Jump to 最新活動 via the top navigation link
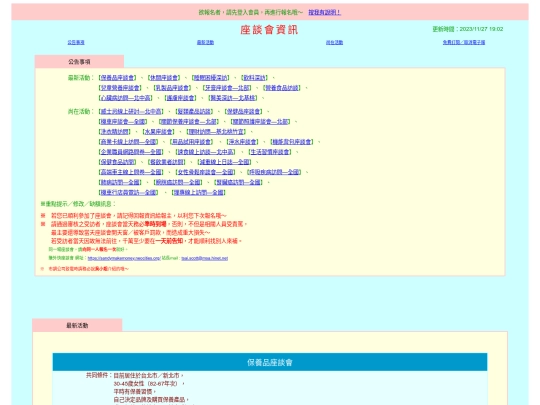The height and width of the screenshot is (405, 540). point(205,42)
